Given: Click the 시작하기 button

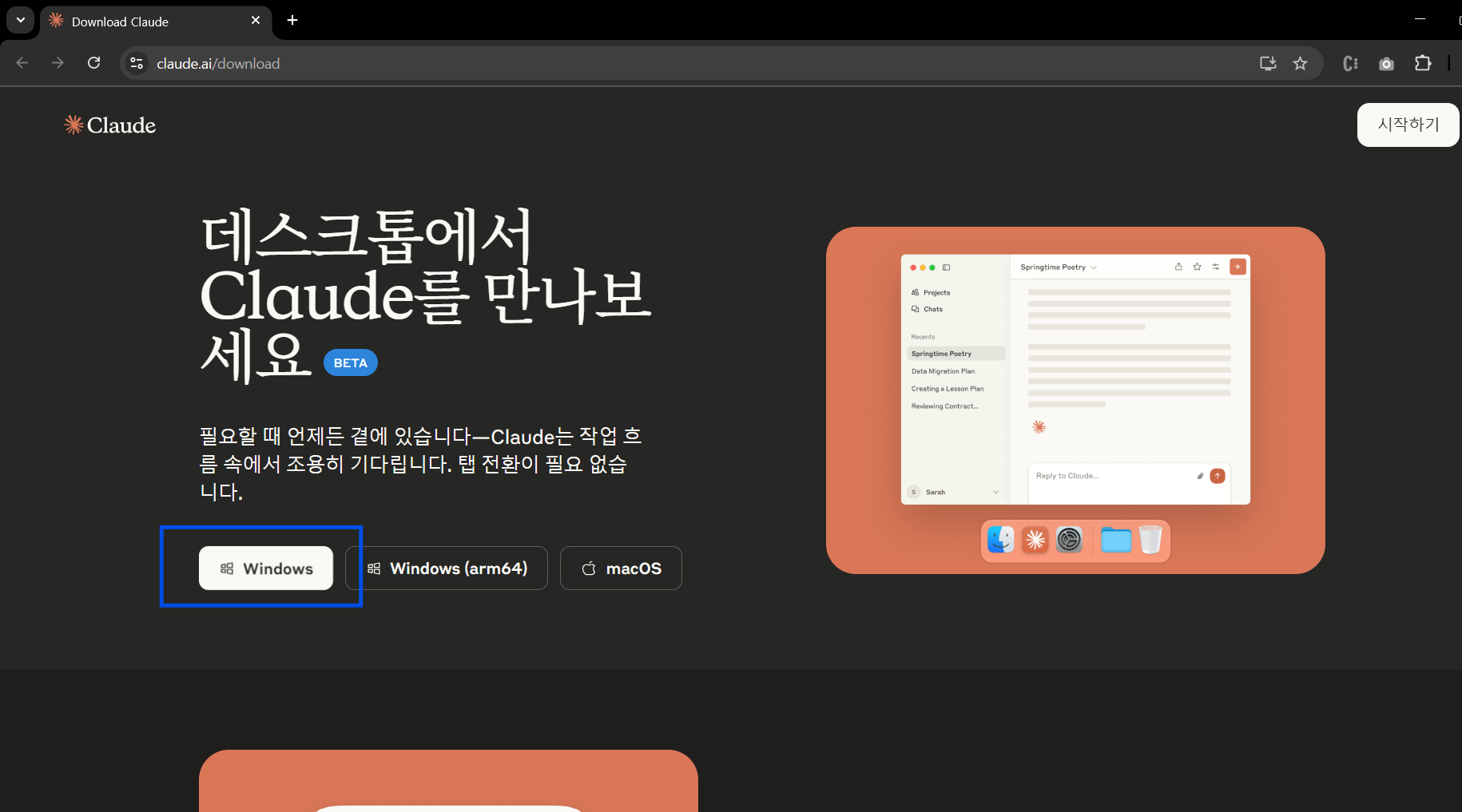Looking at the screenshot, I should (1408, 125).
